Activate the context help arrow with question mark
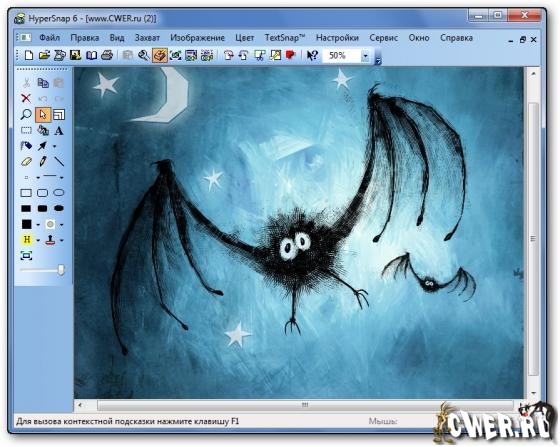The image size is (560, 447). click(312, 55)
